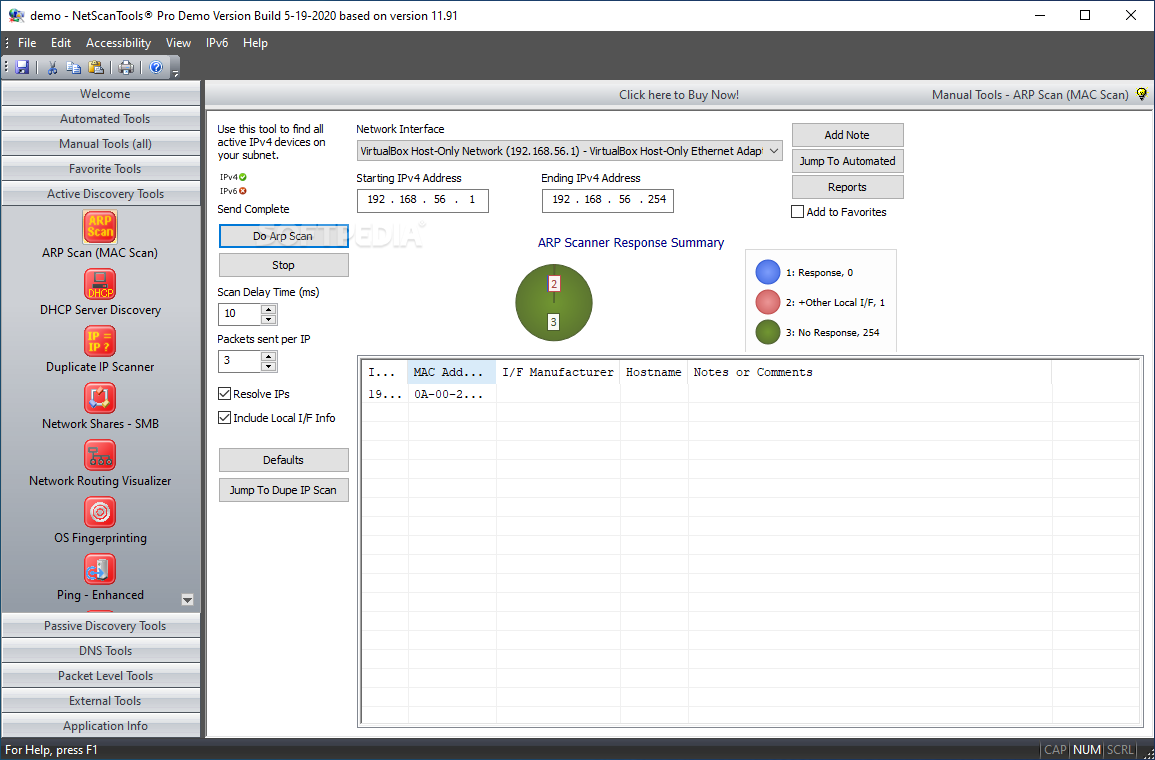Open the File menu

click(x=27, y=43)
